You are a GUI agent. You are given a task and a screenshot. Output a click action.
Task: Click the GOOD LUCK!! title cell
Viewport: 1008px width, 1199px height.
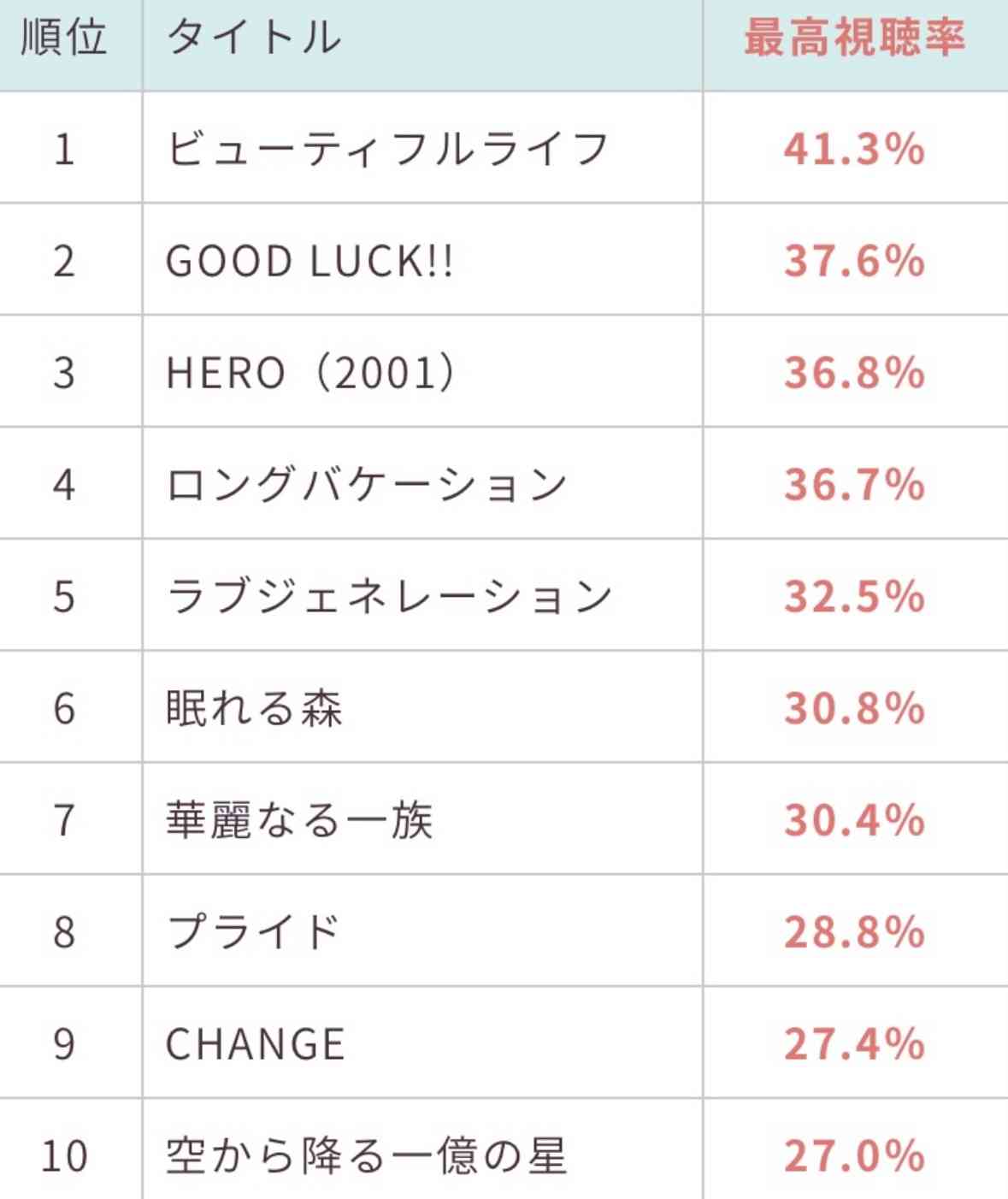(309, 261)
